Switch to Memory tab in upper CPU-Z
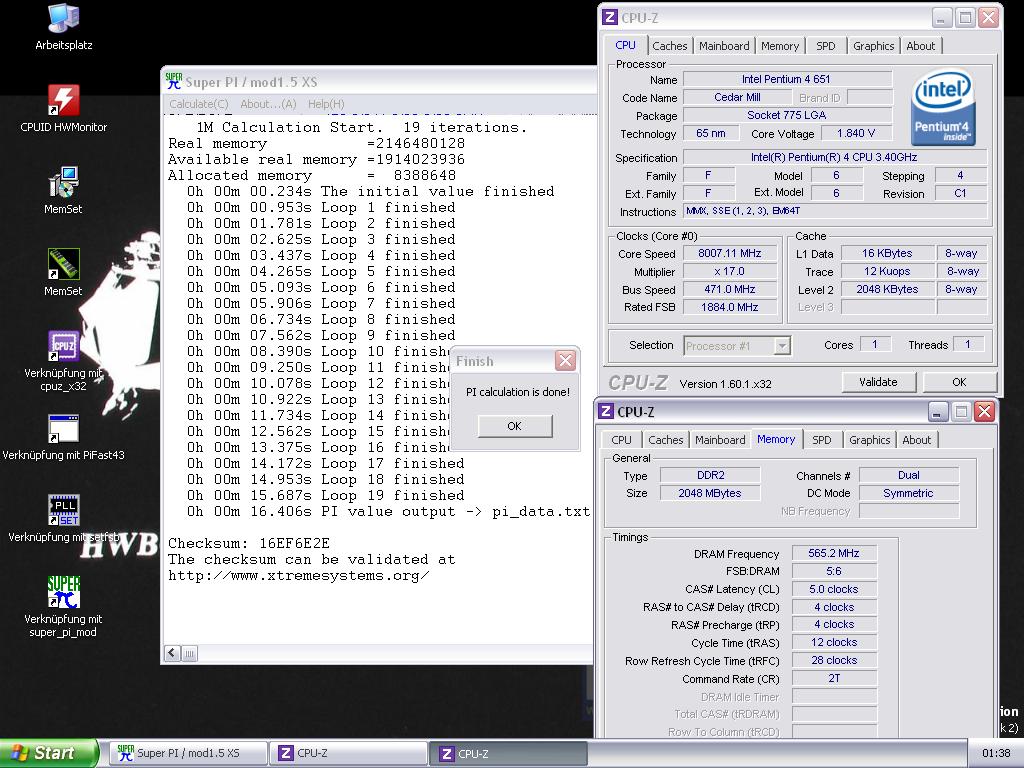Image resolution: width=1024 pixels, height=768 pixels. click(780, 46)
